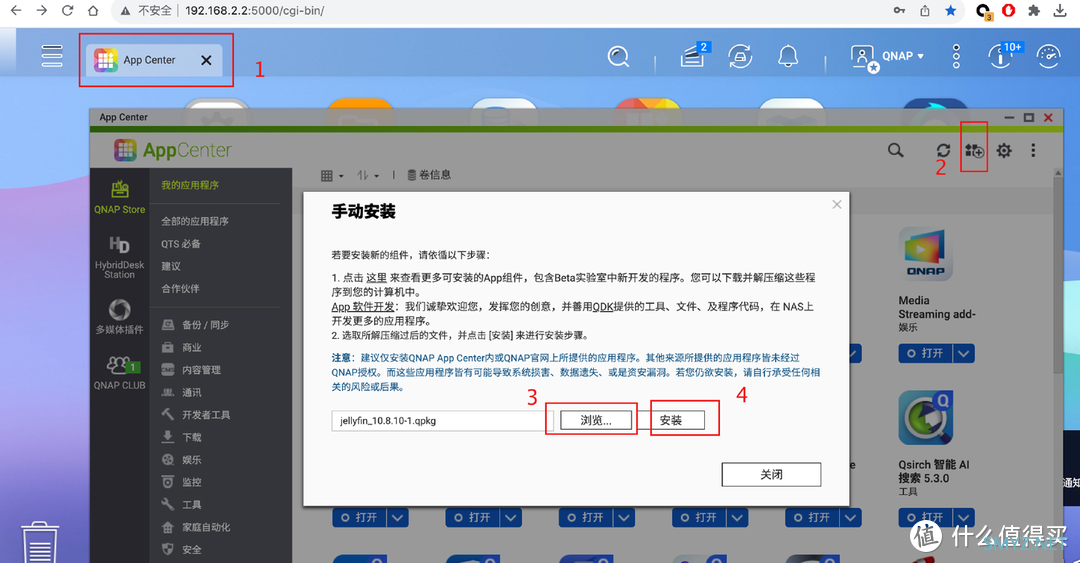Open 卷信息 volume info

tap(428, 175)
